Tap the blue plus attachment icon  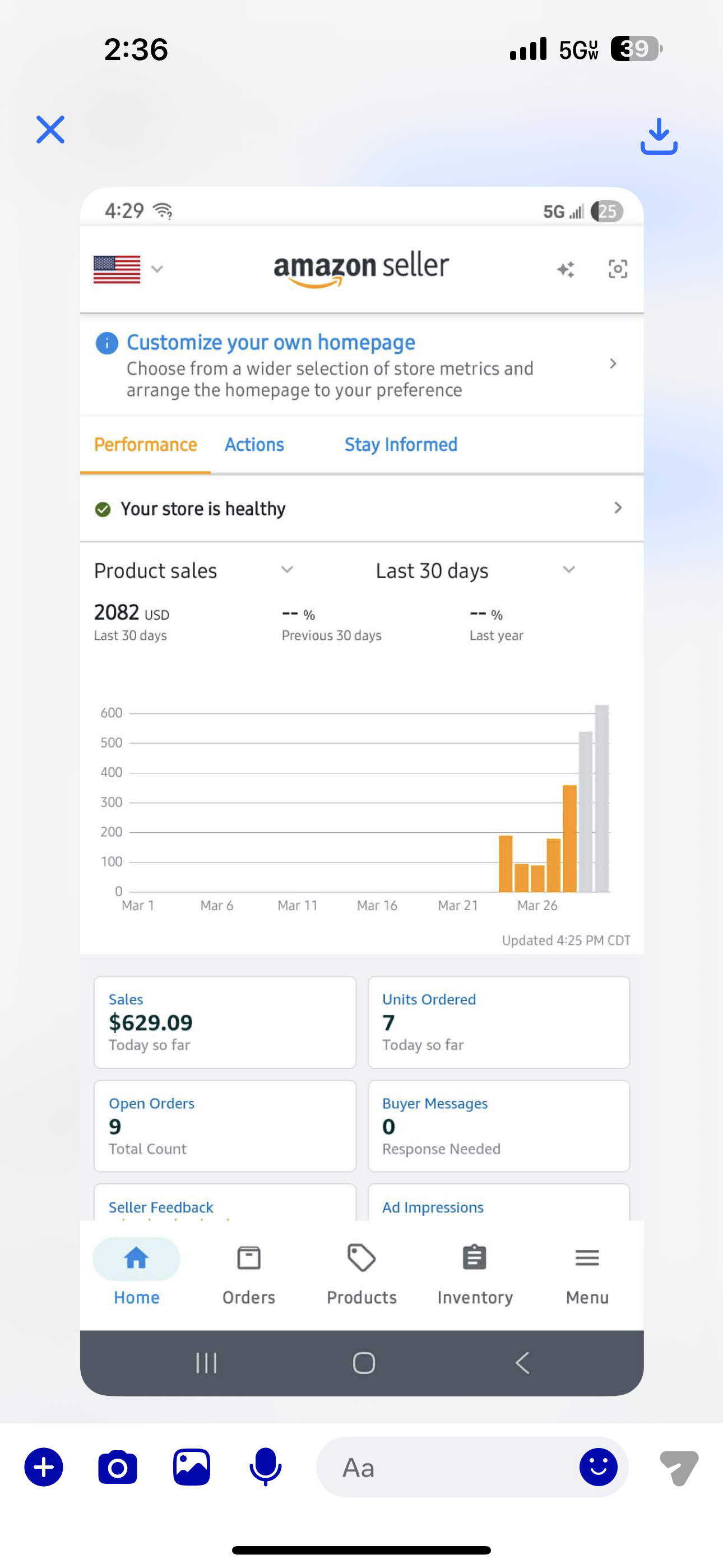point(44,1467)
